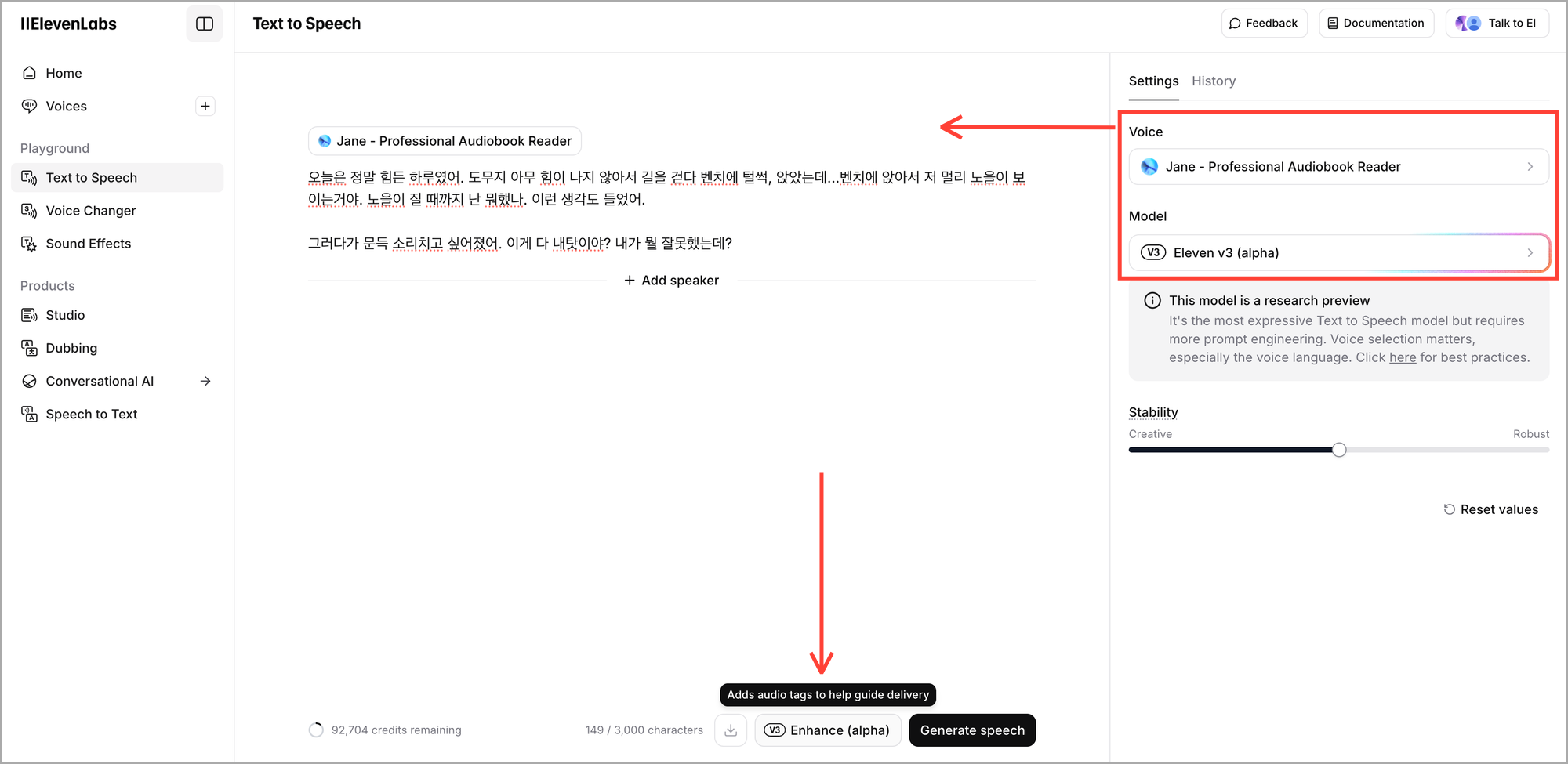
Task: Click the Sound Effects sidebar icon
Action: (x=30, y=244)
